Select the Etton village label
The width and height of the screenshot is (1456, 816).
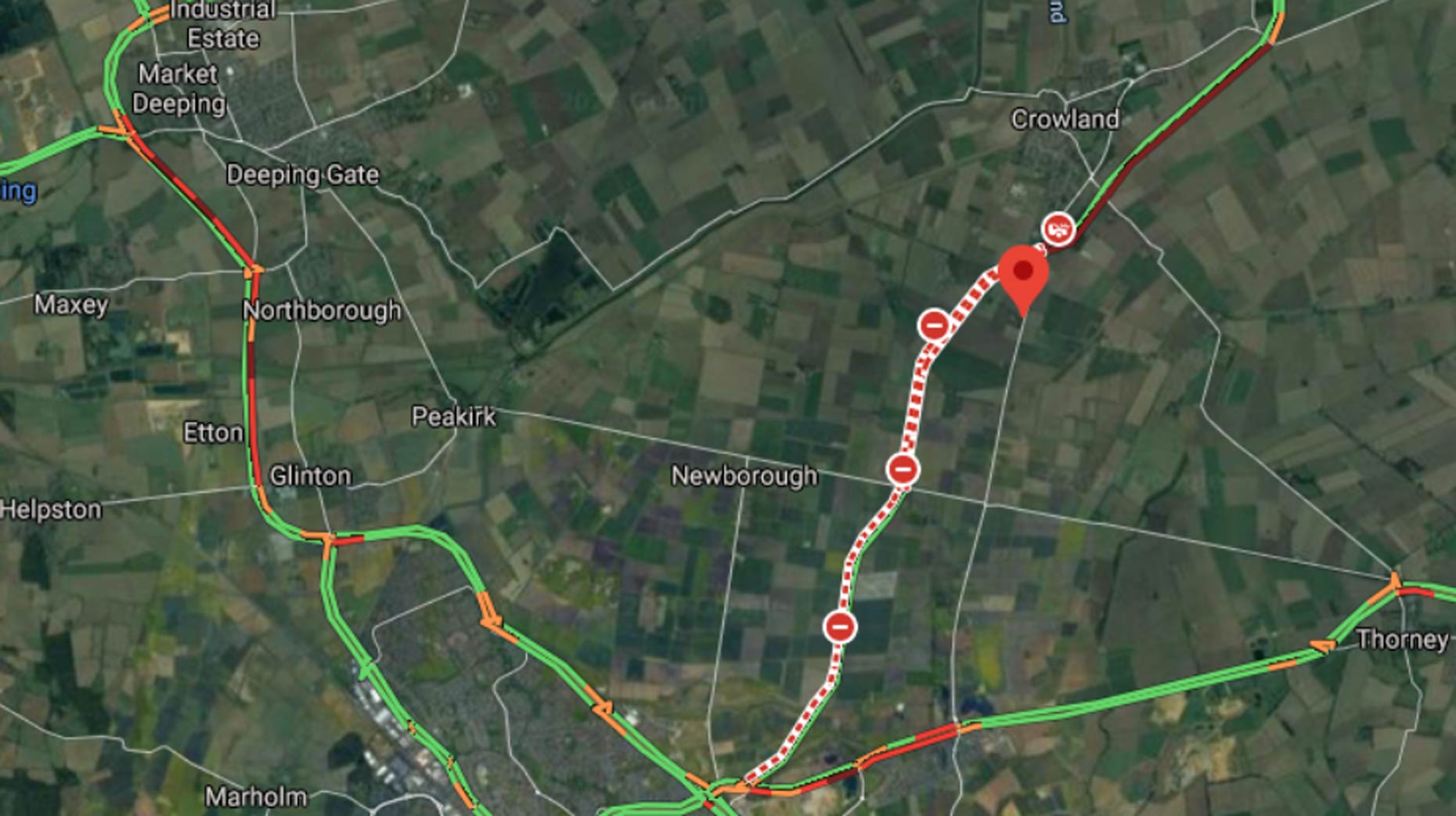(x=213, y=432)
